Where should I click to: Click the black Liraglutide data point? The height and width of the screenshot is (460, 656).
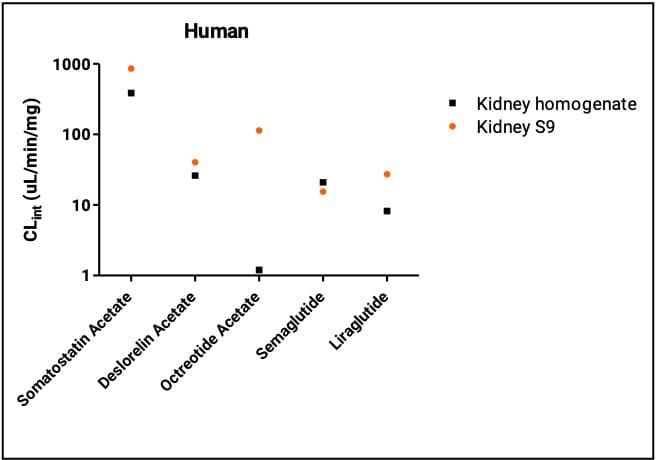click(387, 211)
